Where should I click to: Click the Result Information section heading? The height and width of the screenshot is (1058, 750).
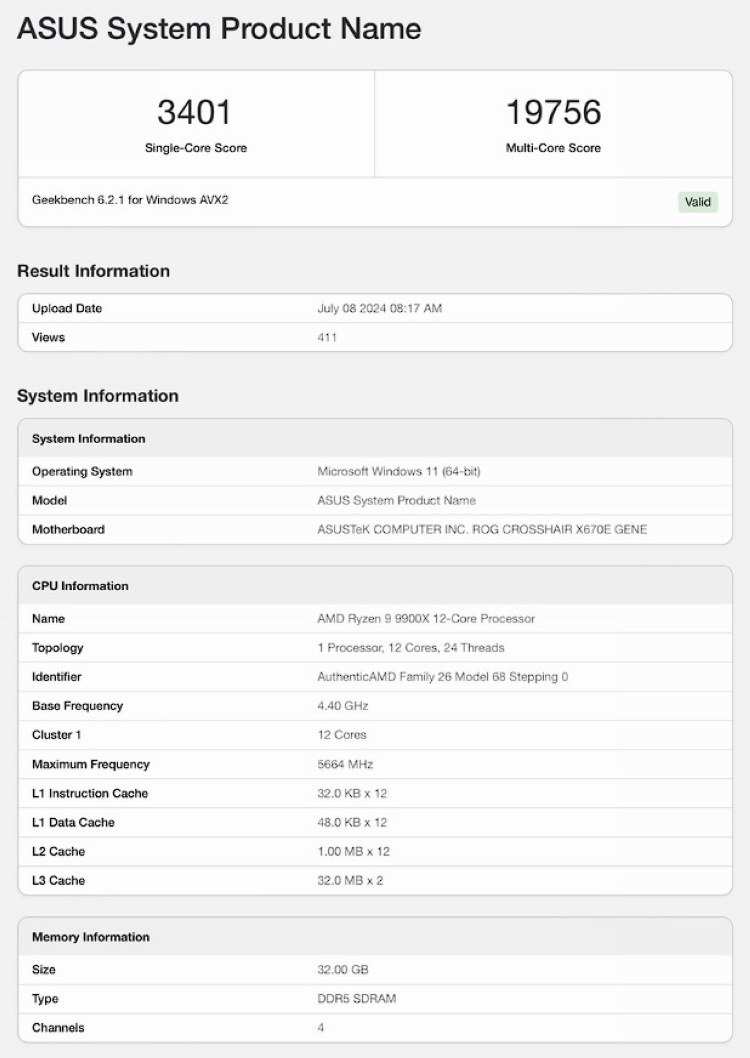coord(93,271)
